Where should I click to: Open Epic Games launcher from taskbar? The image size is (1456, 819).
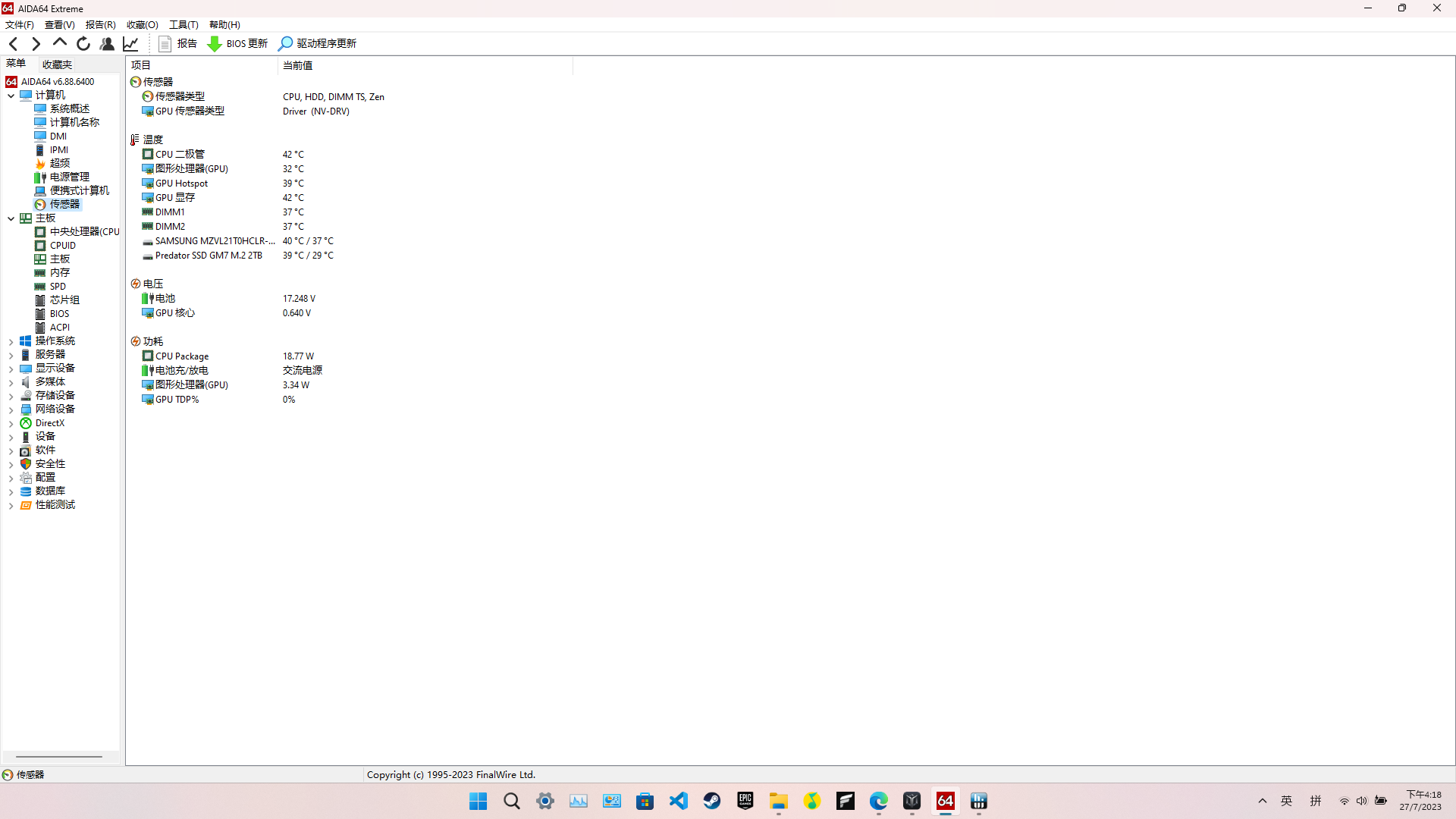tap(745, 802)
